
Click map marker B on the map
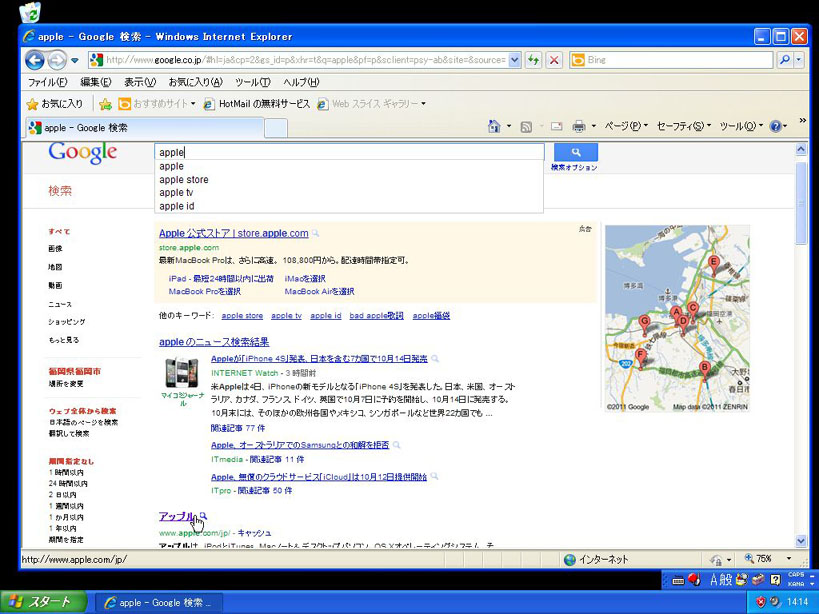pyautogui.click(x=705, y=370)
